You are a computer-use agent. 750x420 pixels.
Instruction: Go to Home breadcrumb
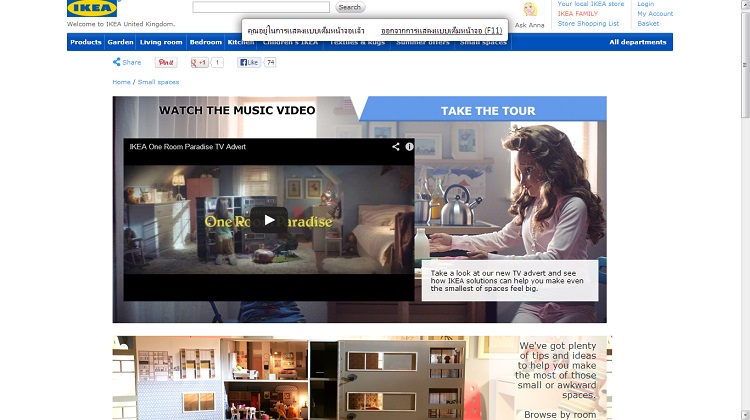click(x=121, y=82)
